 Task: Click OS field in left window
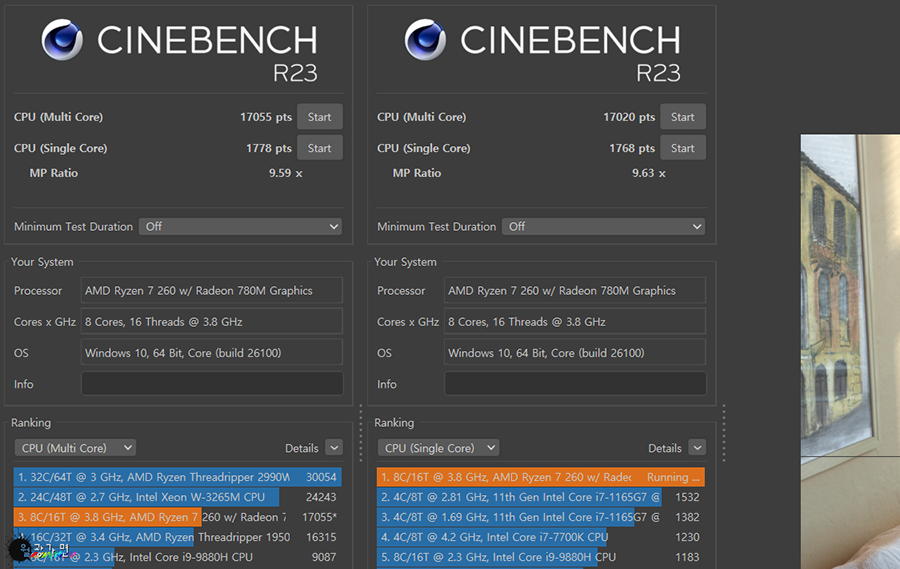pos(212,353)
